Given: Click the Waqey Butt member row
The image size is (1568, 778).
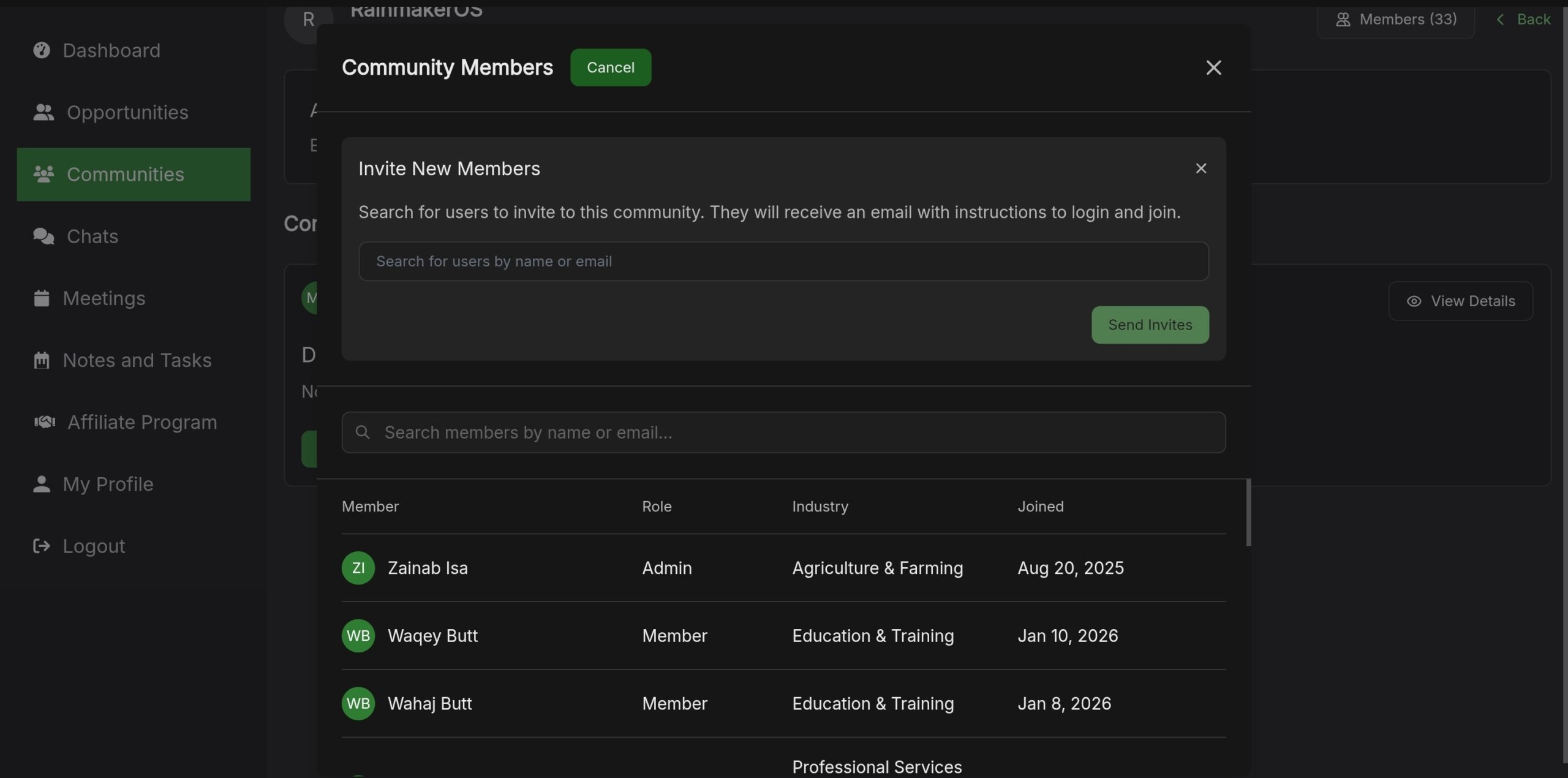Looking at the screenshot, I should 783,636.
